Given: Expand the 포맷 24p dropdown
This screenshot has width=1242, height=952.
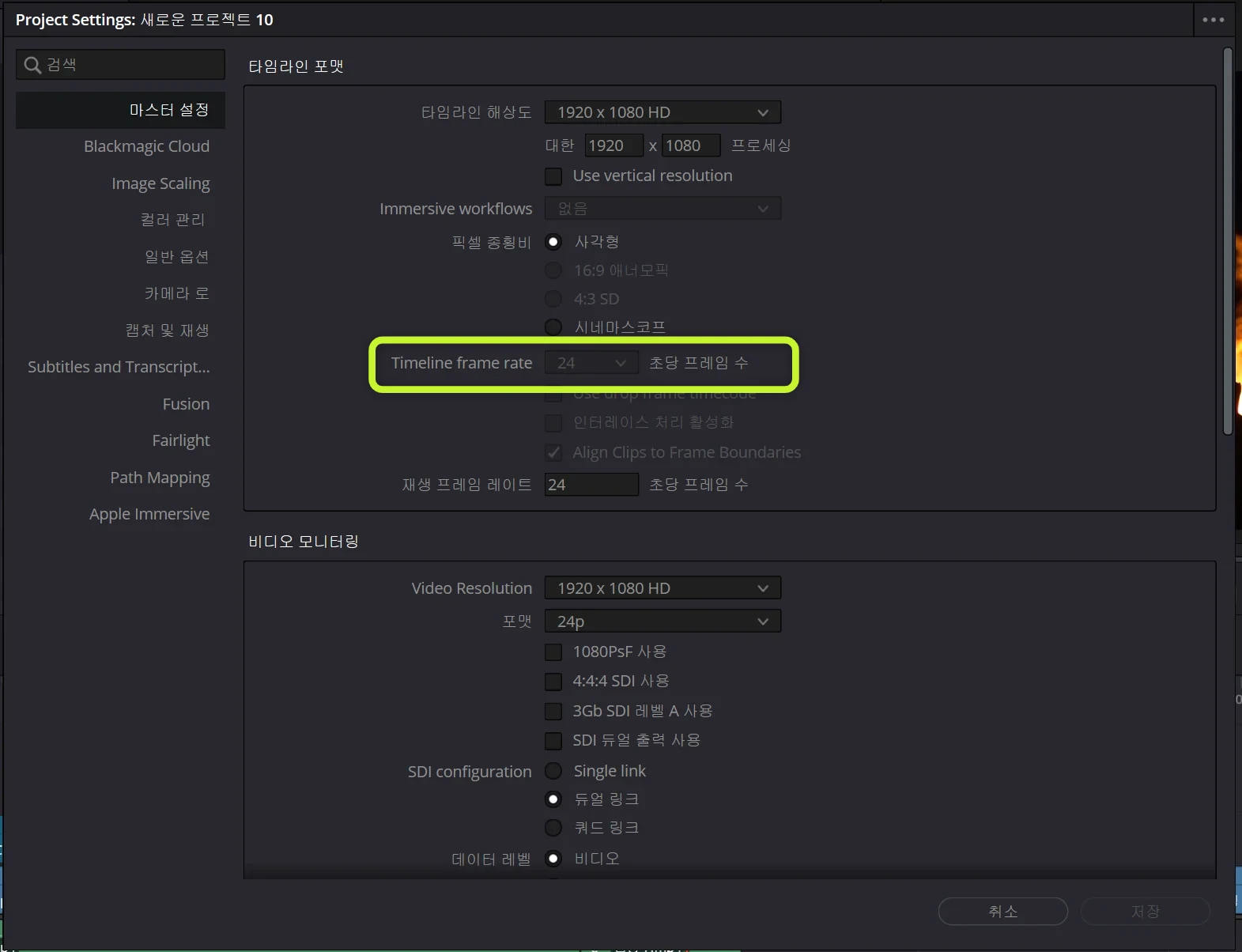Looking at the screenshot, I should (x=663, y=621).
